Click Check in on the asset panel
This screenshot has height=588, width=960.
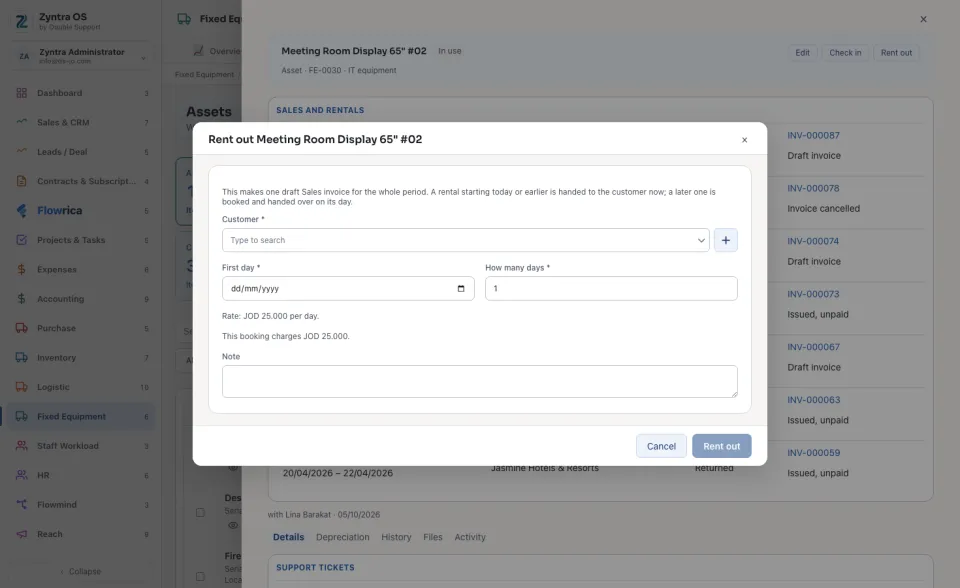pyautogui.click(x=845, y=53)
